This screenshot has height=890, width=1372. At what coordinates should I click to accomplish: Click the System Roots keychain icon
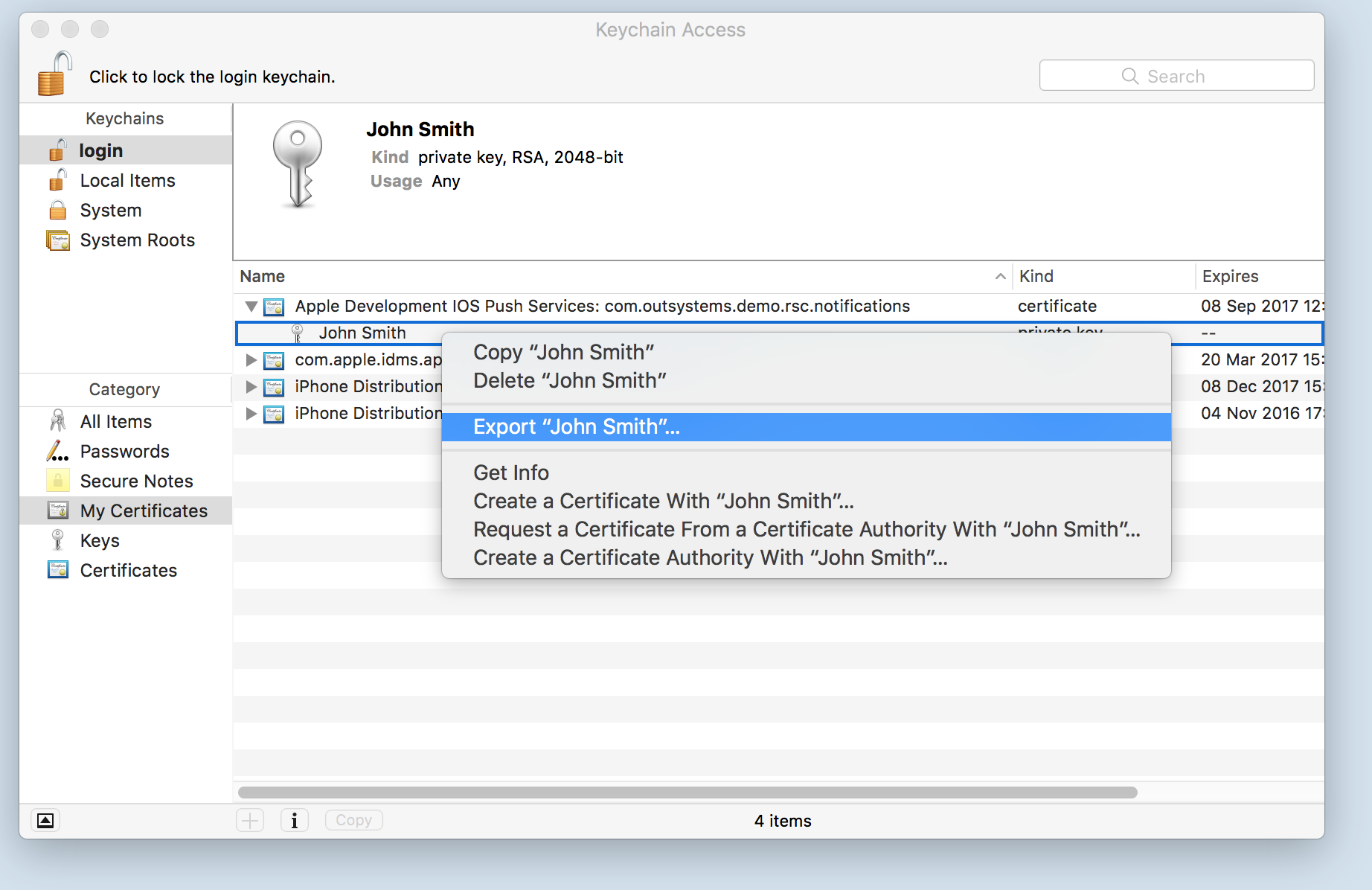click(x=58, y=240)
